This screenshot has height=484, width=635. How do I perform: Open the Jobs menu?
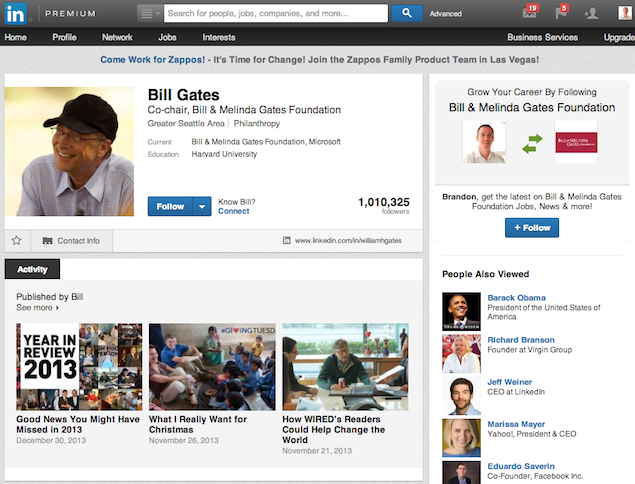point(167,37)
